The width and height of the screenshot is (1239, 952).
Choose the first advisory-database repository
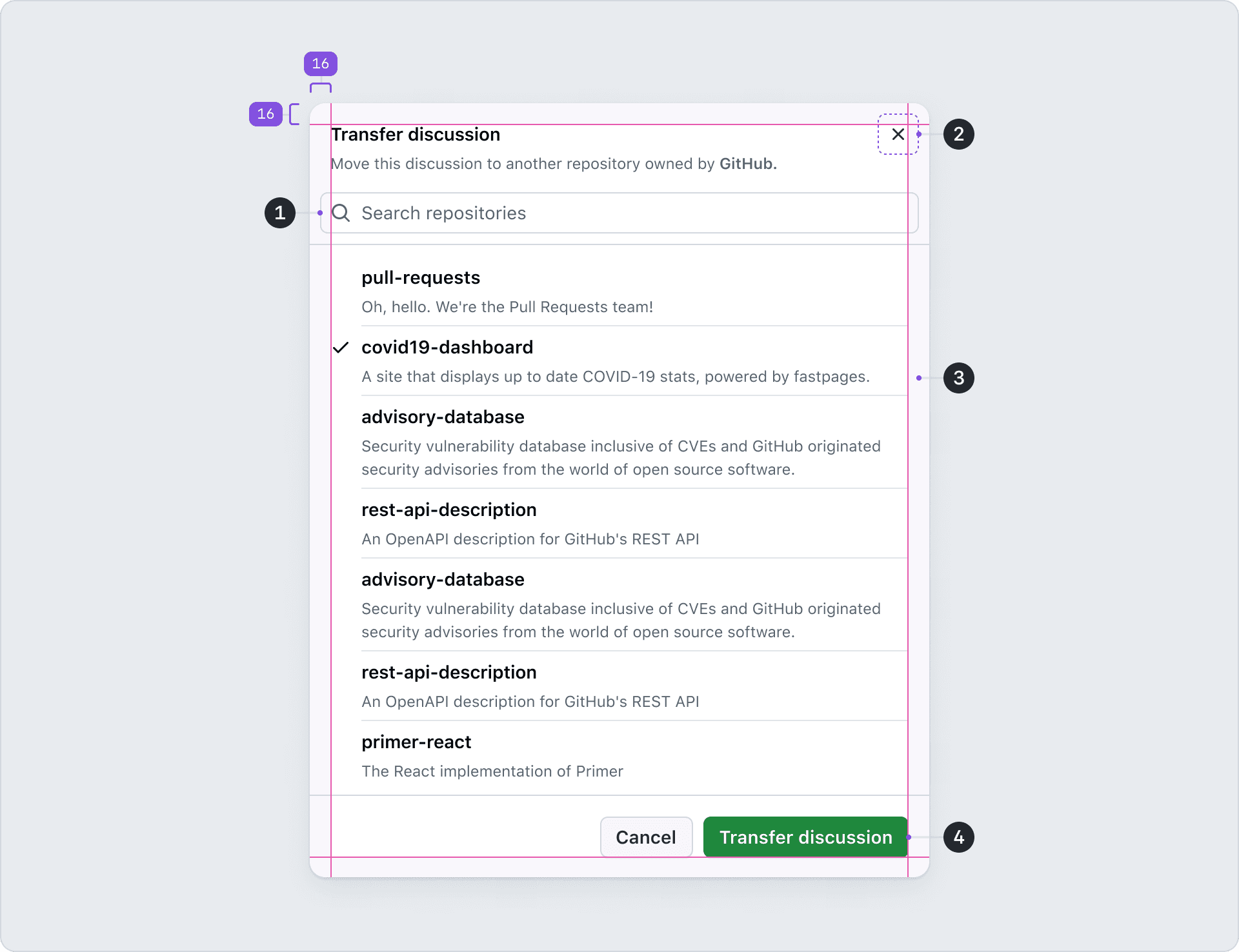[443, 417]
